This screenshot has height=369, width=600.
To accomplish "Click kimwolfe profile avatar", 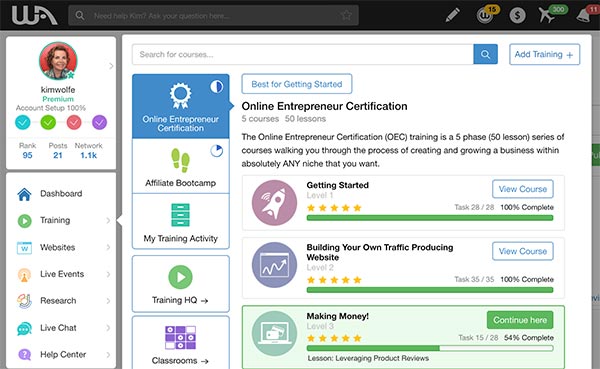I will pyautogui.click(x=58, y=61).
